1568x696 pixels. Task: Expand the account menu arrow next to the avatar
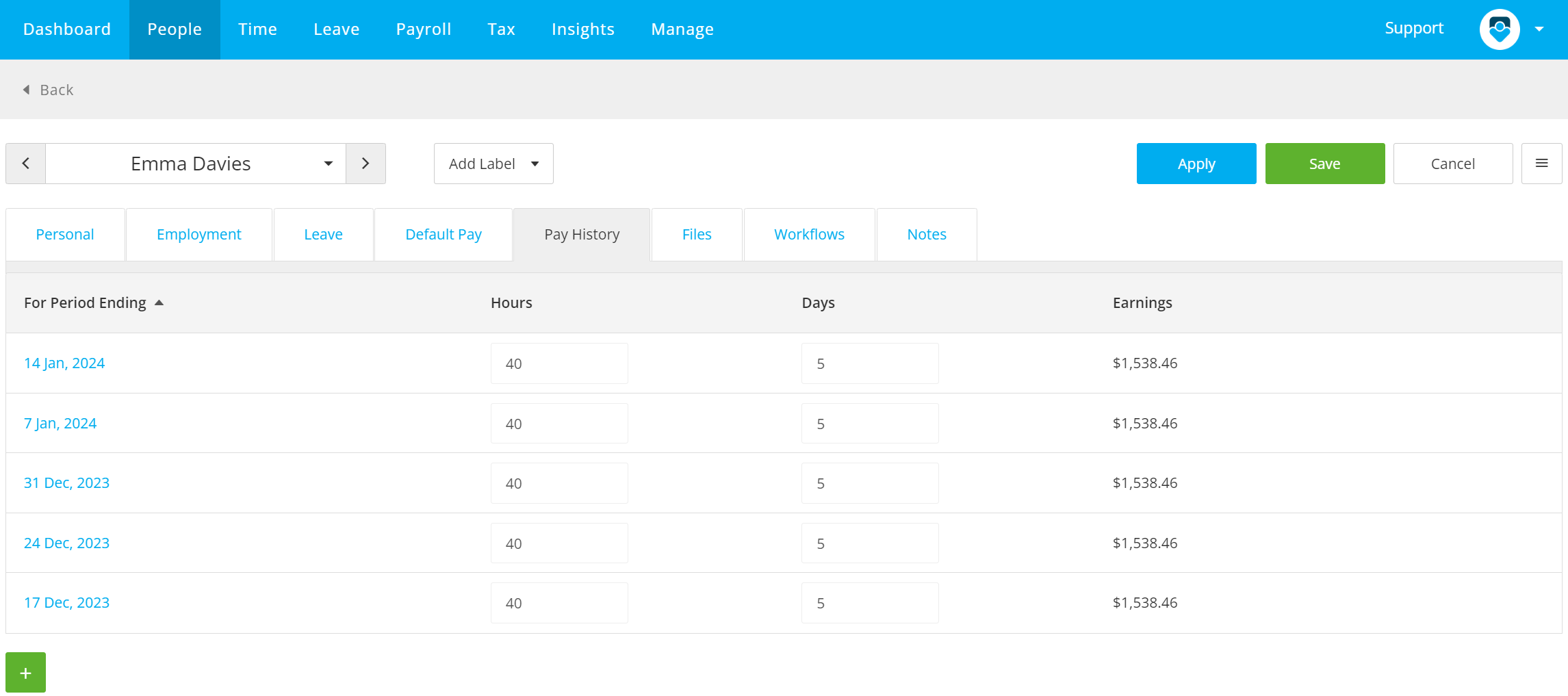1539,29
